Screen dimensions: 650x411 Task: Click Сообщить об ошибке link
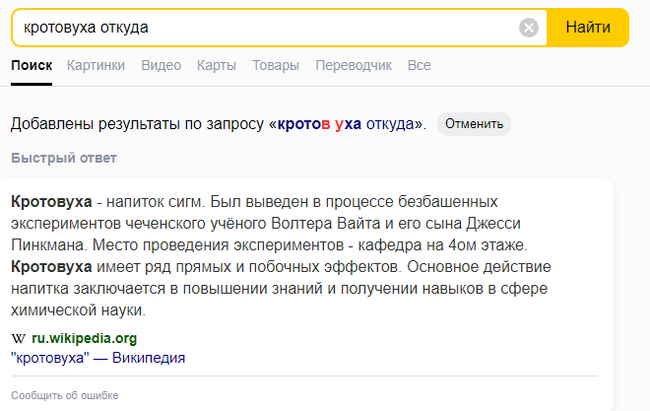click(65, 395)
